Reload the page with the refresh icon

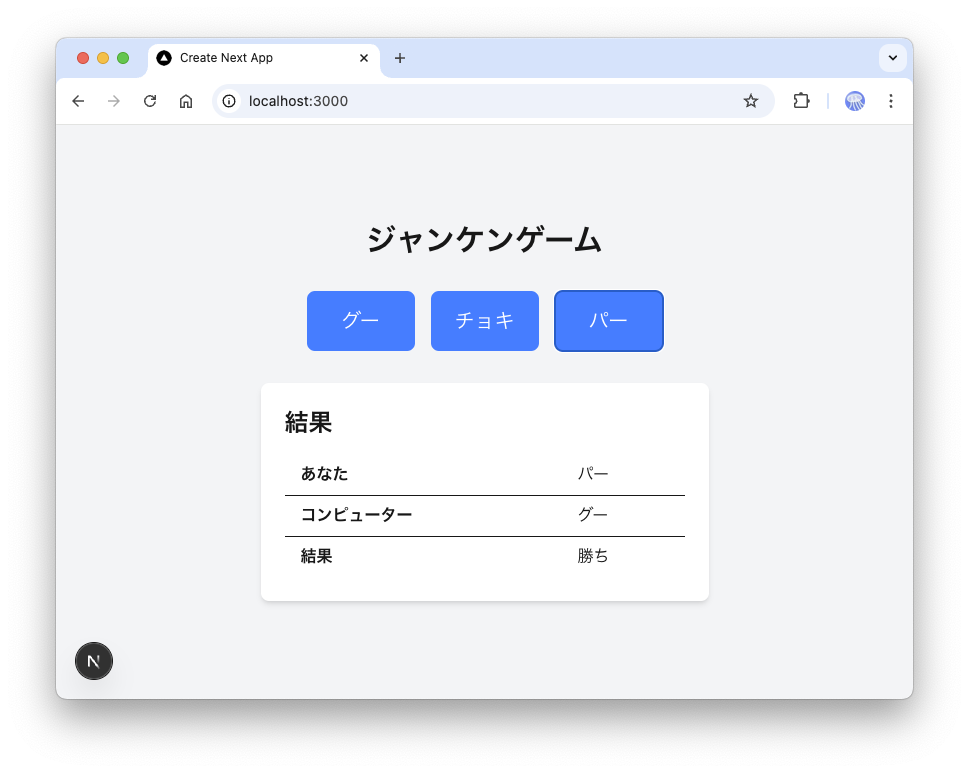(x=150, y=101)
